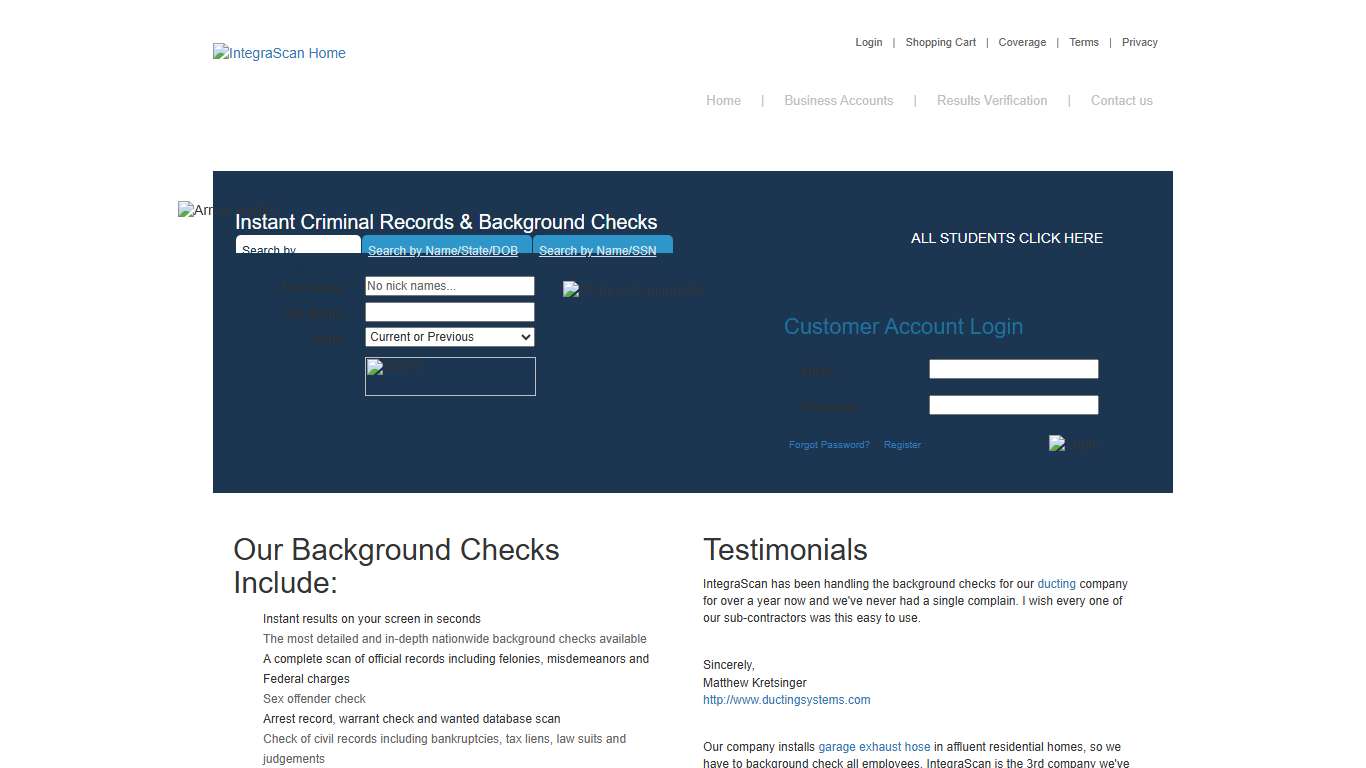Open the www.ductingsystems.com link
The width and height of the screenshot is (1366, 768).
point(786,699)
